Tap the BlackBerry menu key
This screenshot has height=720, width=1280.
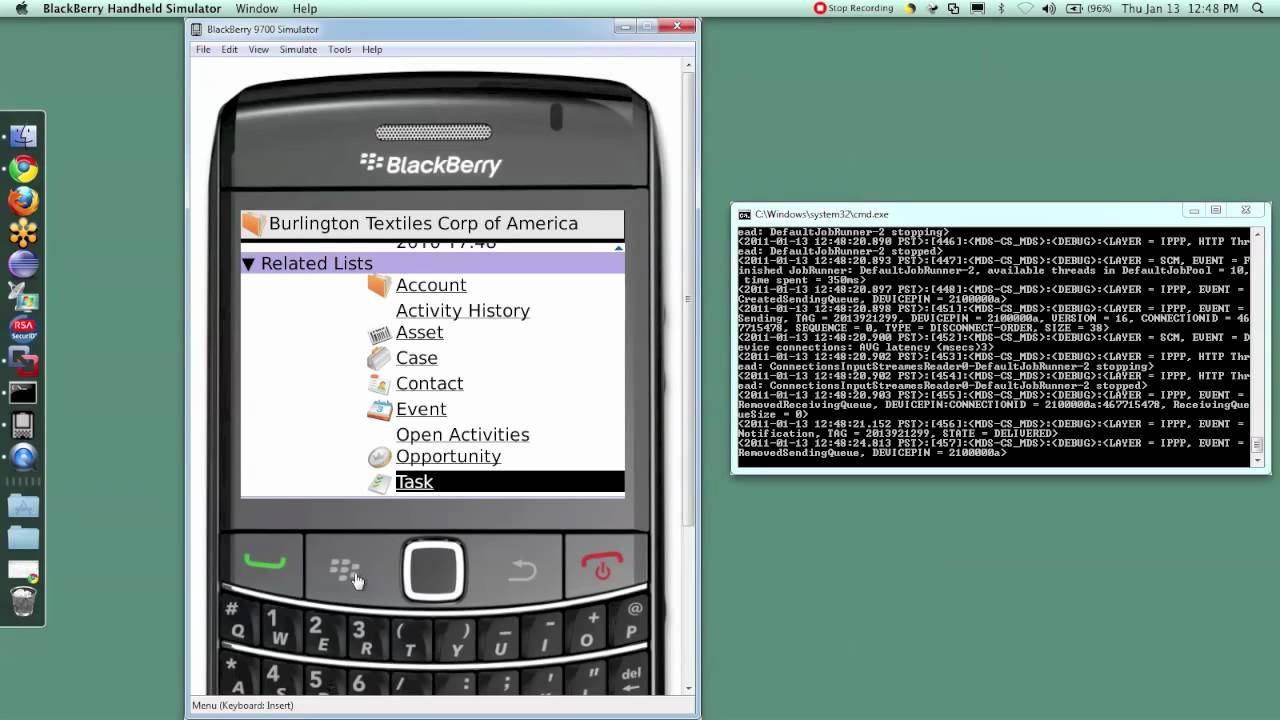pos(345,570)
